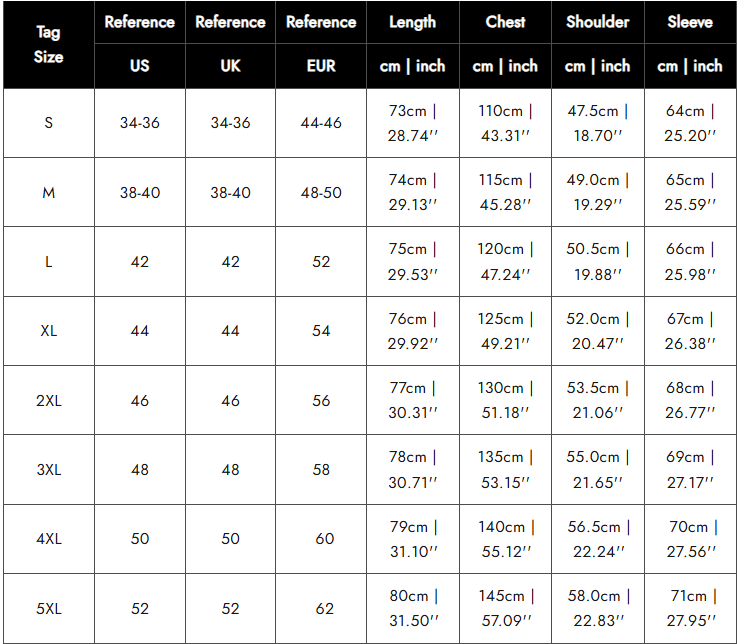741x644 pixels.
Task: Click the 120cm chest measurement cell
Action: coord(505,262)
